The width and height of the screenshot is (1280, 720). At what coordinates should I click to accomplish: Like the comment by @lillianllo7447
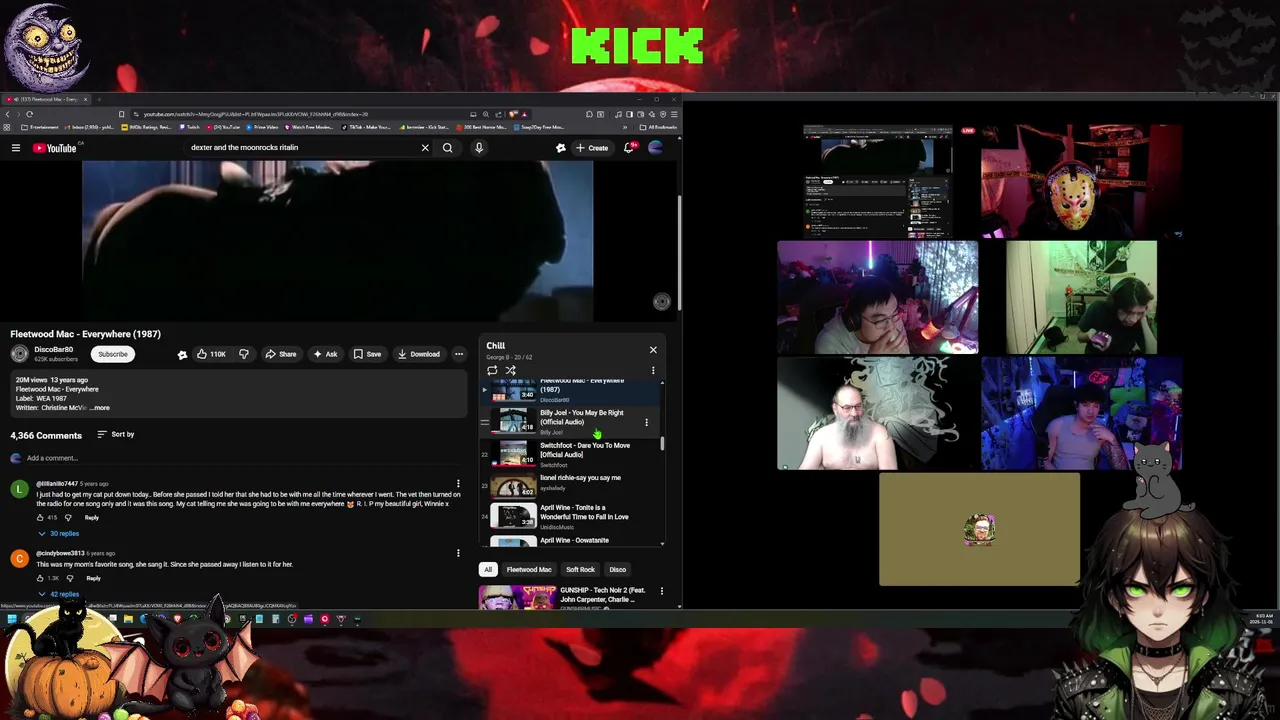coord(41,517)
